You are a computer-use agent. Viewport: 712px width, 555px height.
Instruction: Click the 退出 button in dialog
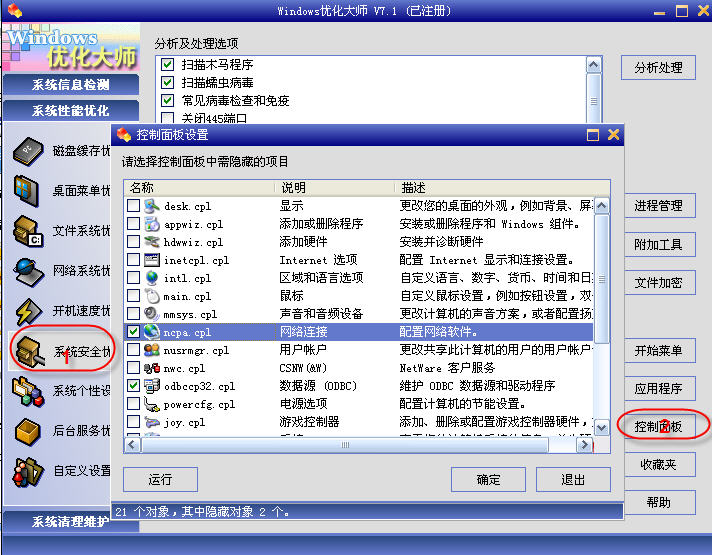click(573, 480)
